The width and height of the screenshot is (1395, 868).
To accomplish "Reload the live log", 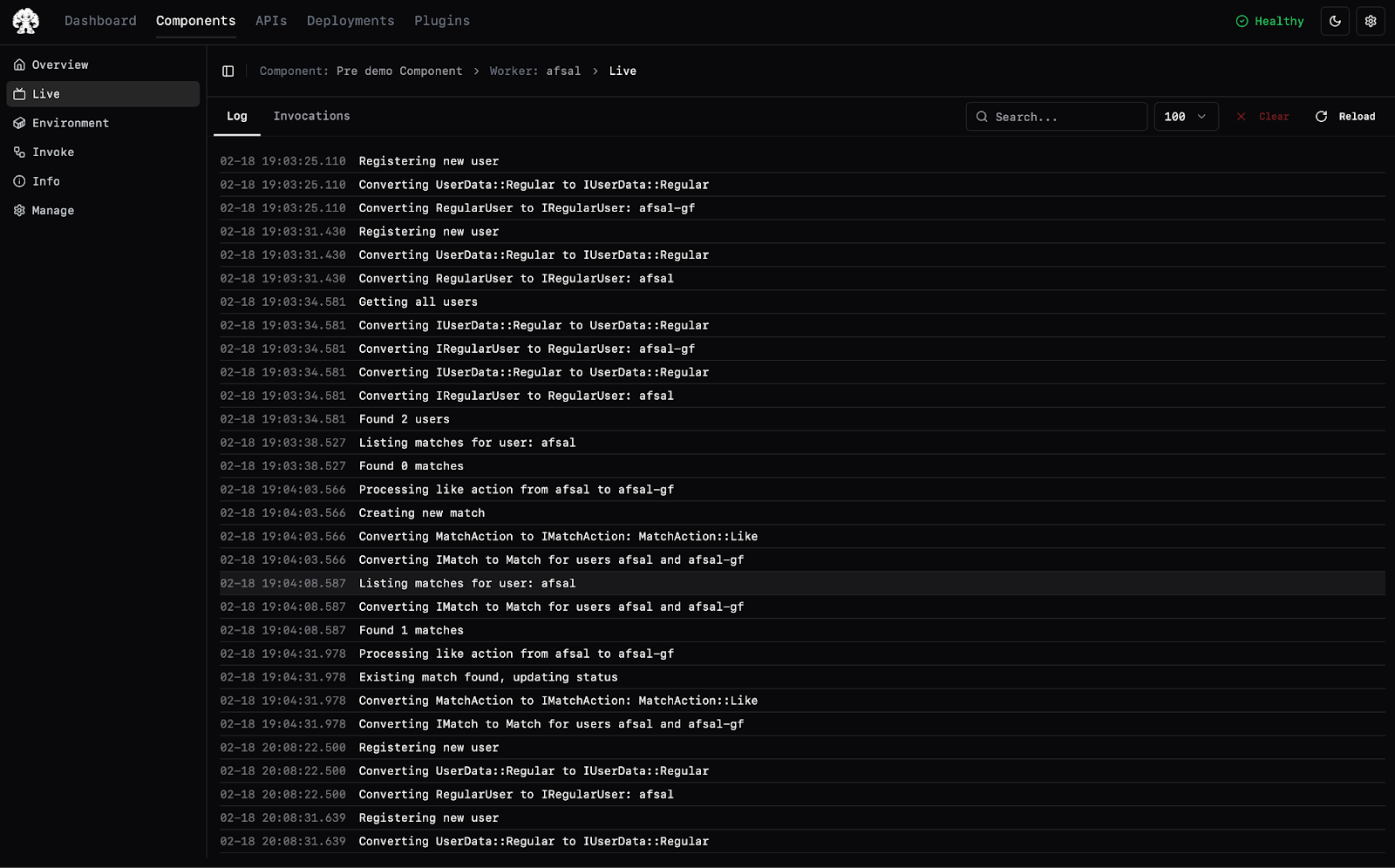I will click(1345, 117).
